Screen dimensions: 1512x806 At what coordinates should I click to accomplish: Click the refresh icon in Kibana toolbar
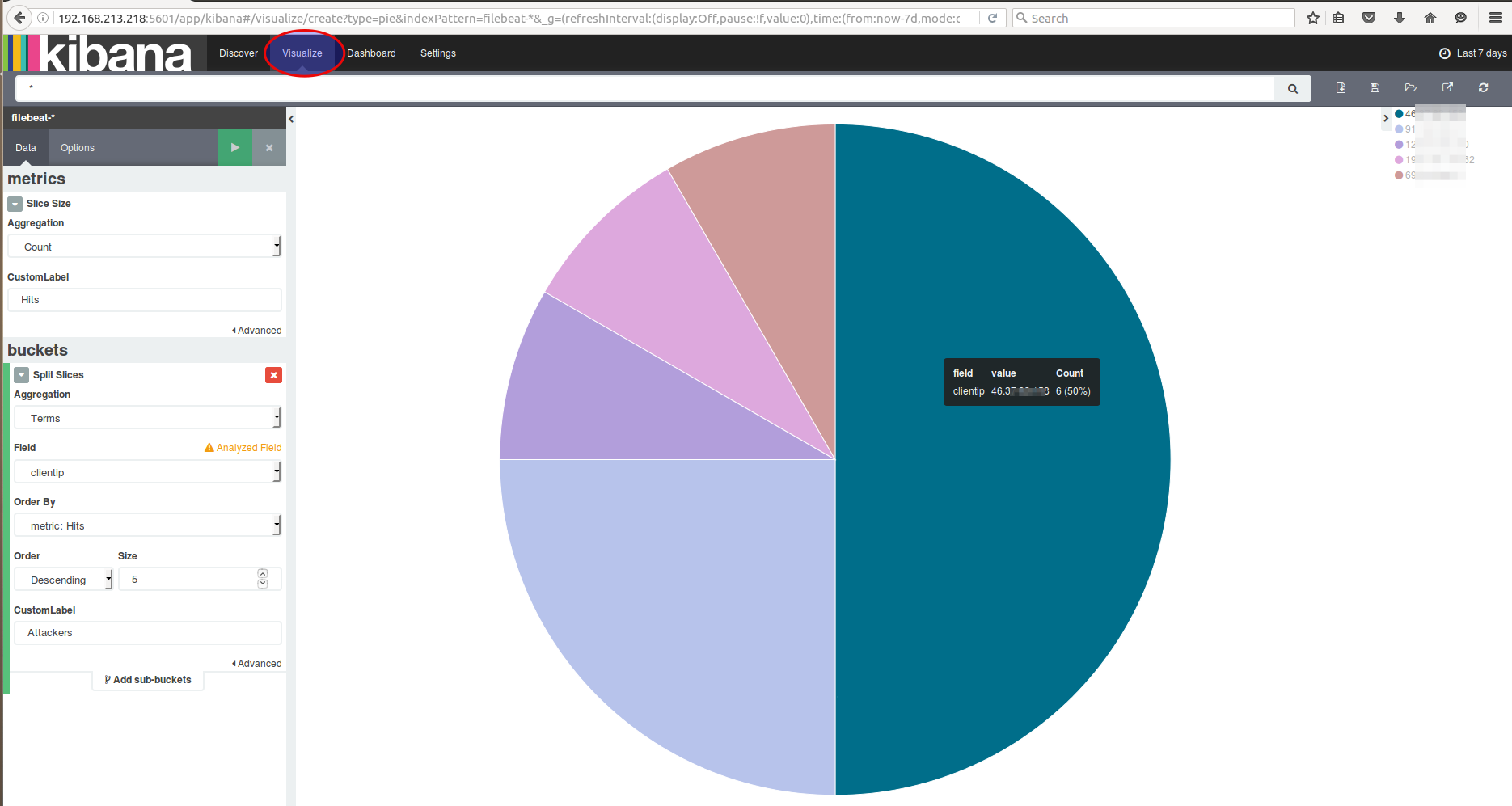coord(1484,88)
